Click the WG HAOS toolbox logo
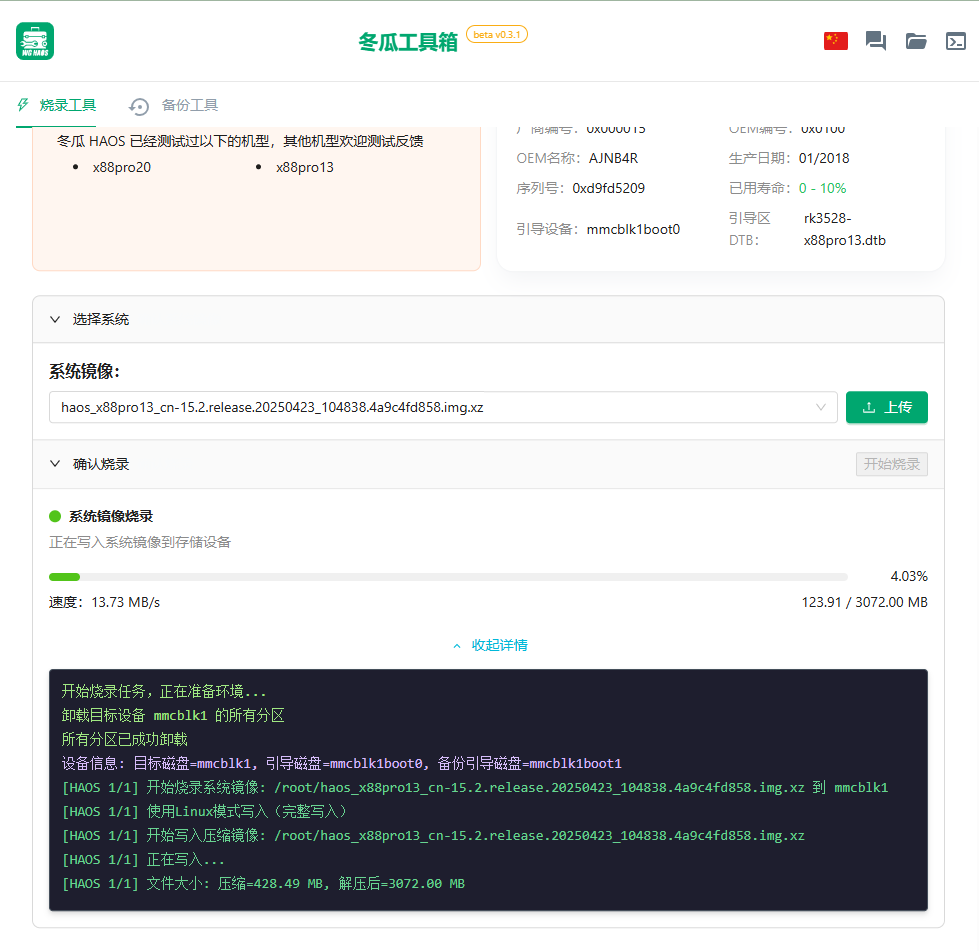Viewport: 979px width, 951px height. point(35,41)
